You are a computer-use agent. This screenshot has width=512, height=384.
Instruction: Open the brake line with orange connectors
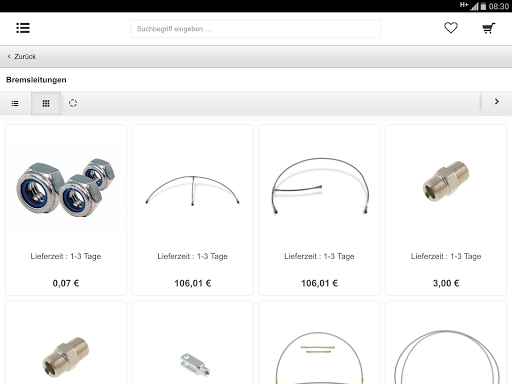319,357
